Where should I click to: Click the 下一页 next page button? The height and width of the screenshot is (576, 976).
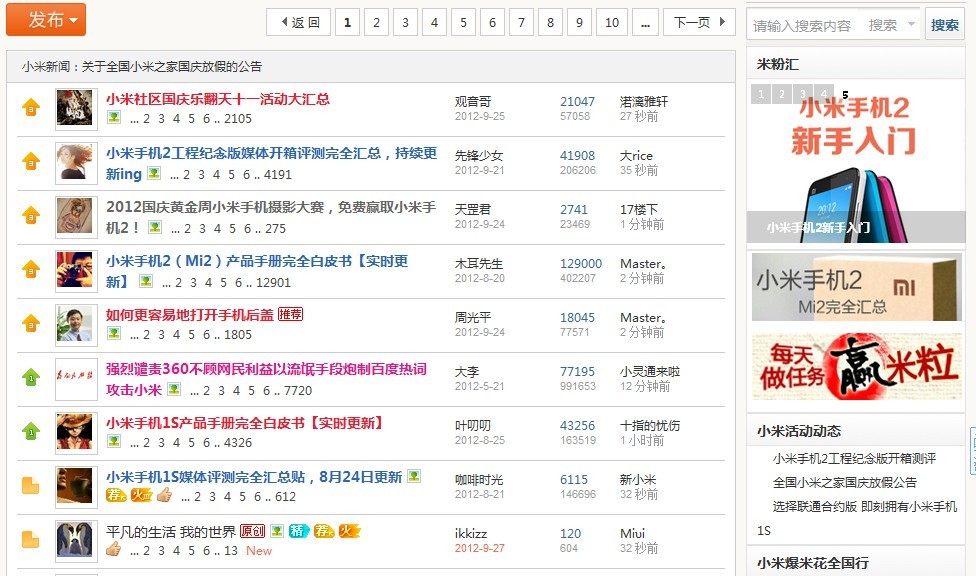(700, 22)
